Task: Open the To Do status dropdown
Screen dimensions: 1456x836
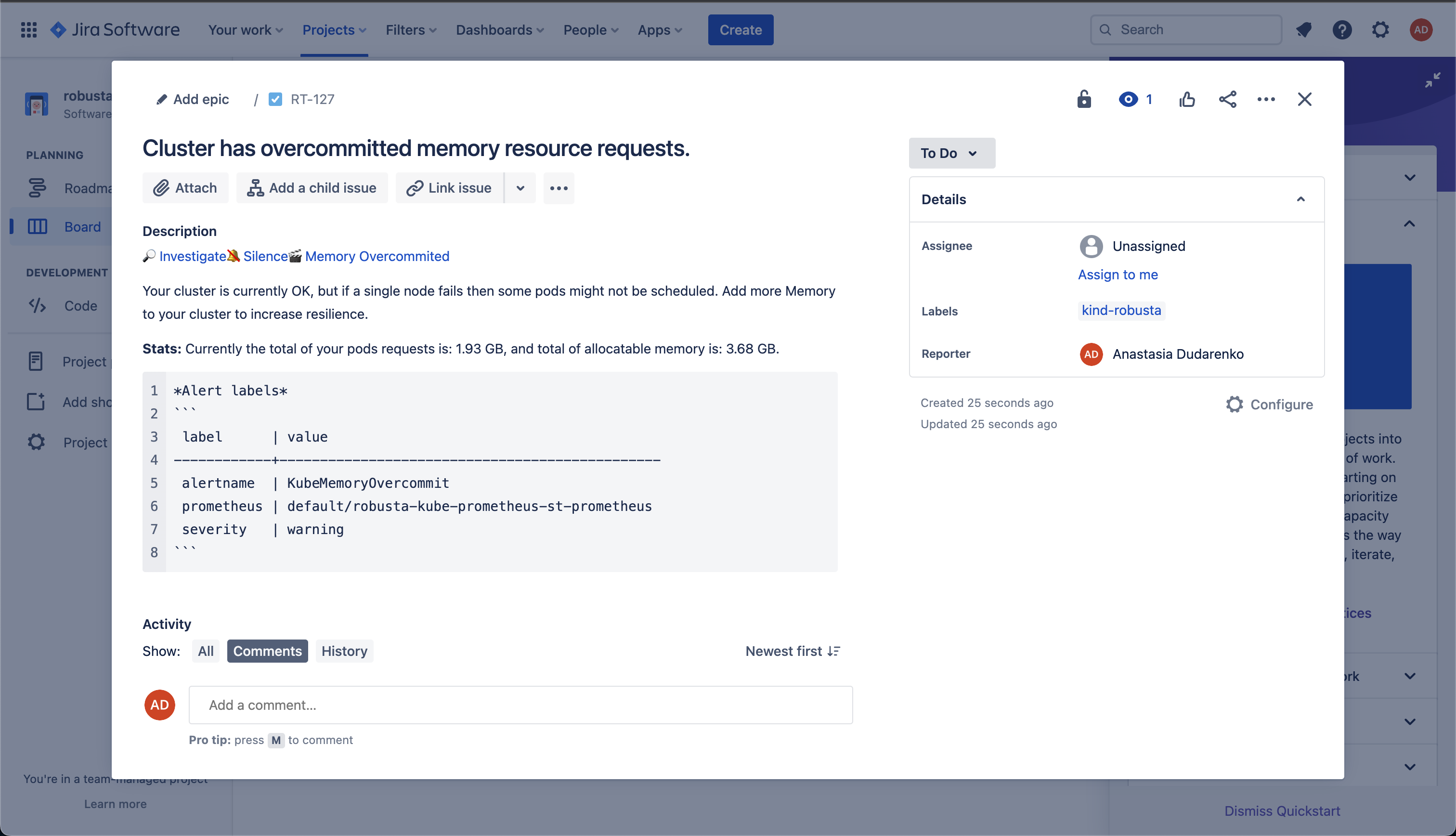Action: (x=951, y=153)
